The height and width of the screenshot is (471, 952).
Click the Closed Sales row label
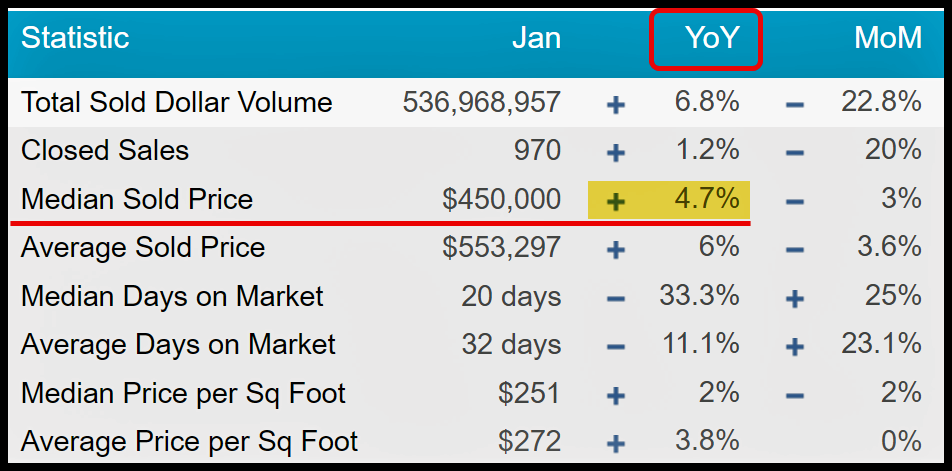click(105, 151)
